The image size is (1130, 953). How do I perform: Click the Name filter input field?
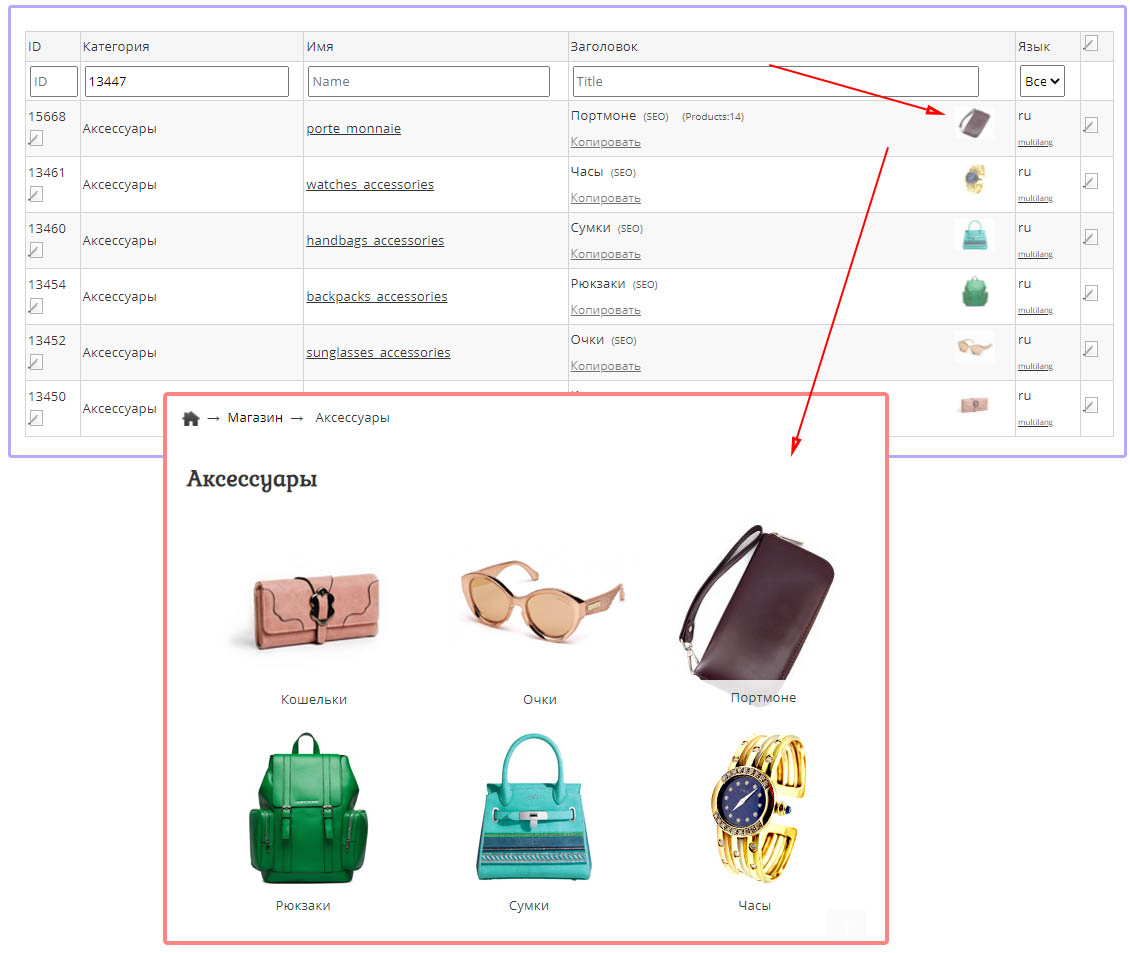429,81
